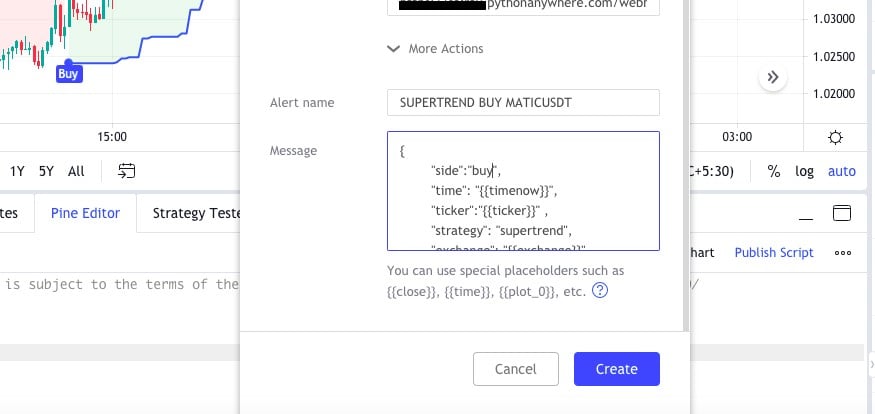Screen dimensions: 875x414
Task: Click the dialog's vertical scrollbar
Action: tap(686, 165)
